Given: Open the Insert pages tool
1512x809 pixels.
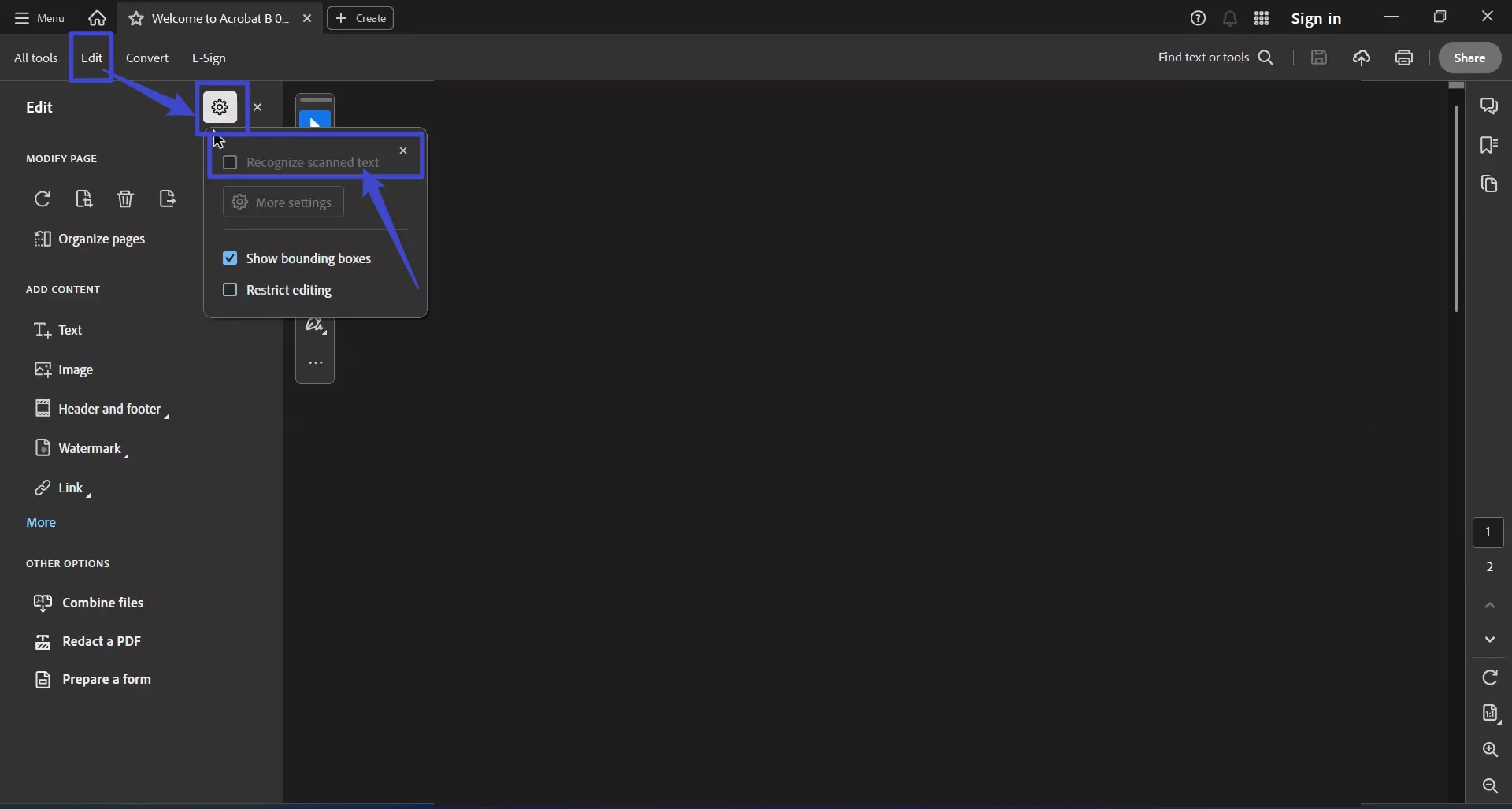Looking at the screenshot, I should (83, 199).
